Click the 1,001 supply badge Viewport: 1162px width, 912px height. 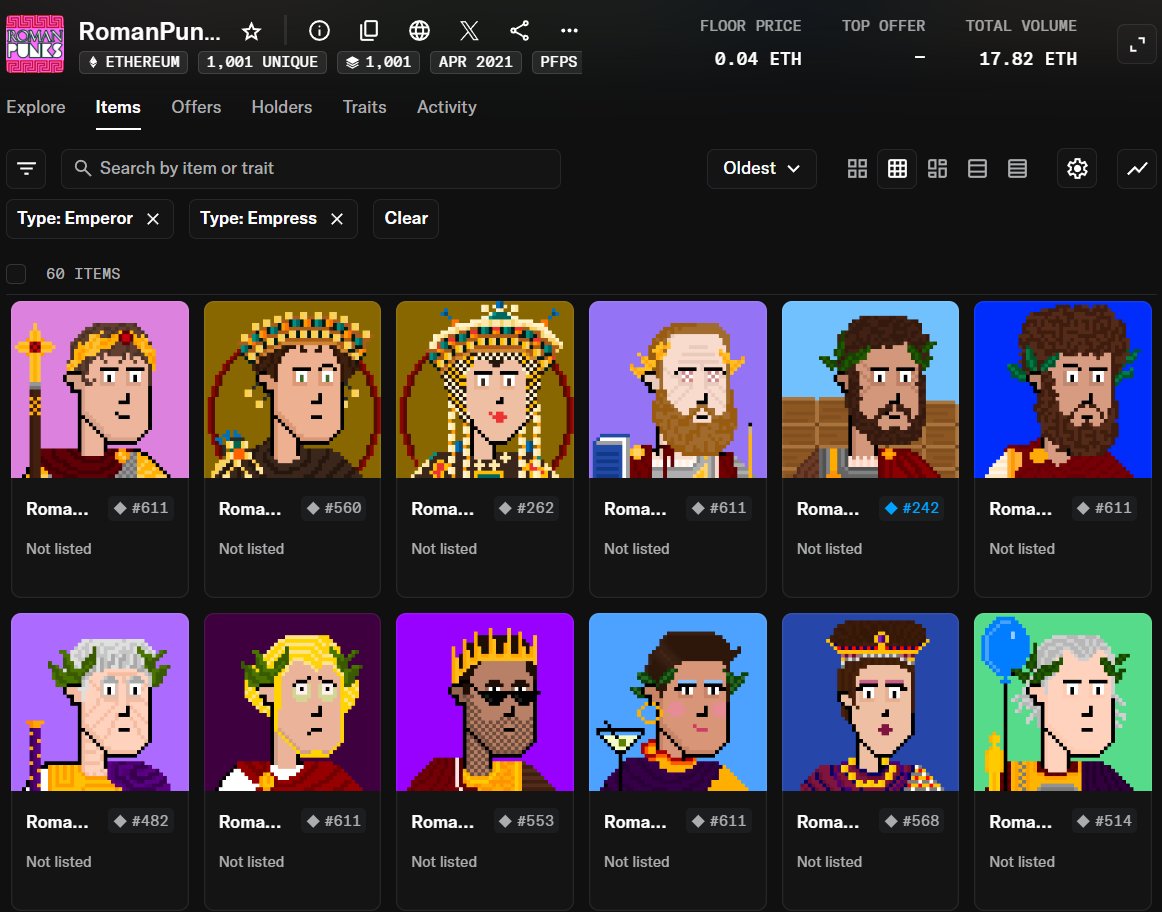click(379, 62)
